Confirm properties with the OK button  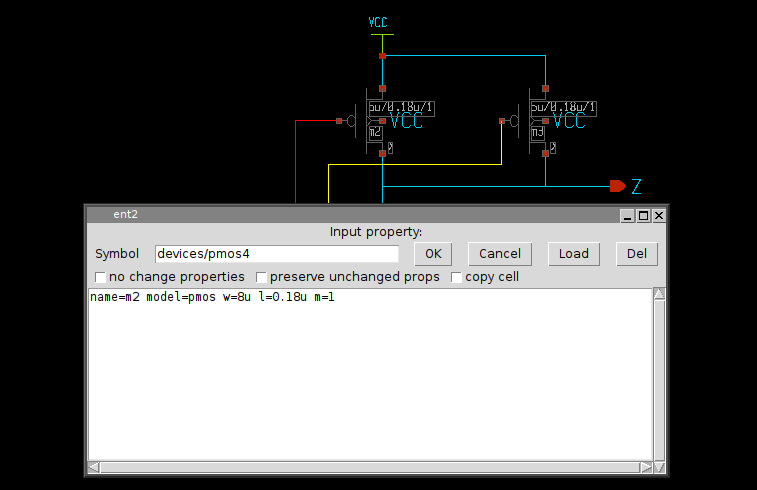(x=433, y=254)
